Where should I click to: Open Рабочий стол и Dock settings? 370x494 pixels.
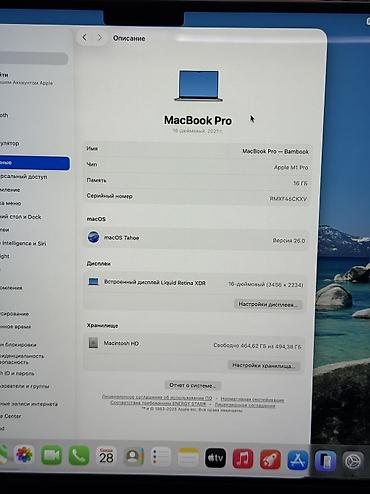tap(21, 217)
